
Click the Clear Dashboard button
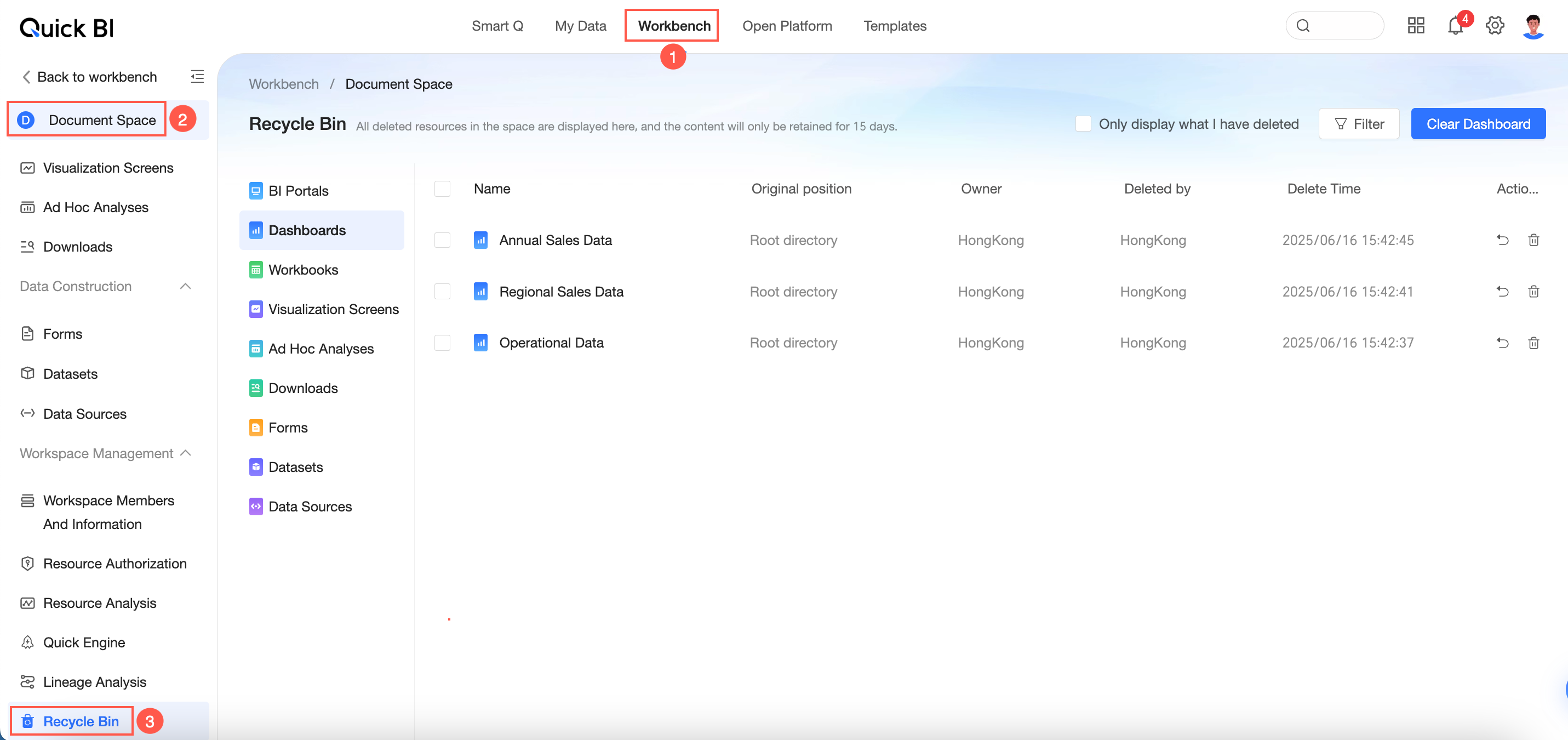tap(1478, 124)
